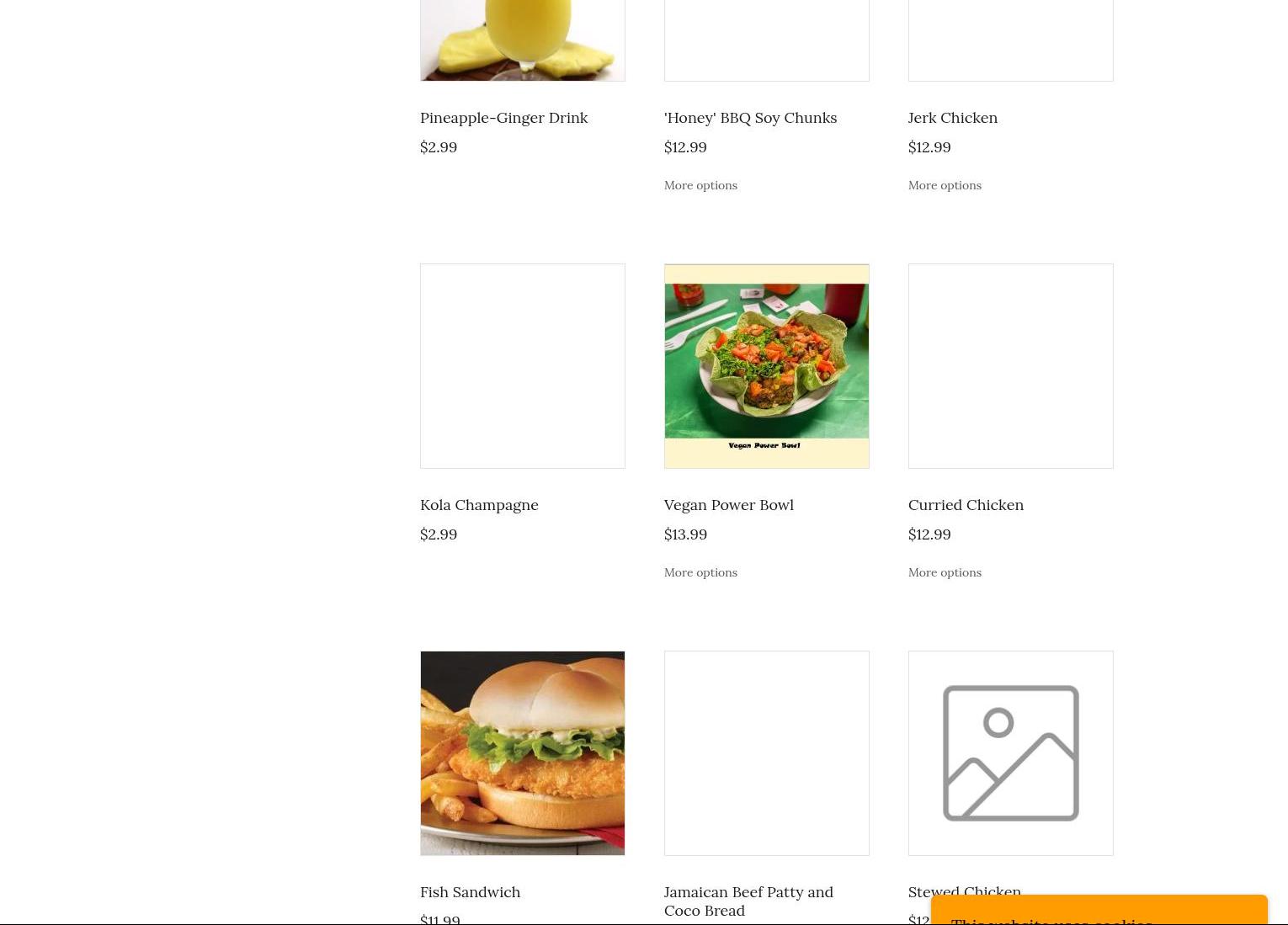Open the Pineapple-Ginger Drink product title
Image resolution: width=1288 pixels, height=925 pixels.
(x=503, y=118)
